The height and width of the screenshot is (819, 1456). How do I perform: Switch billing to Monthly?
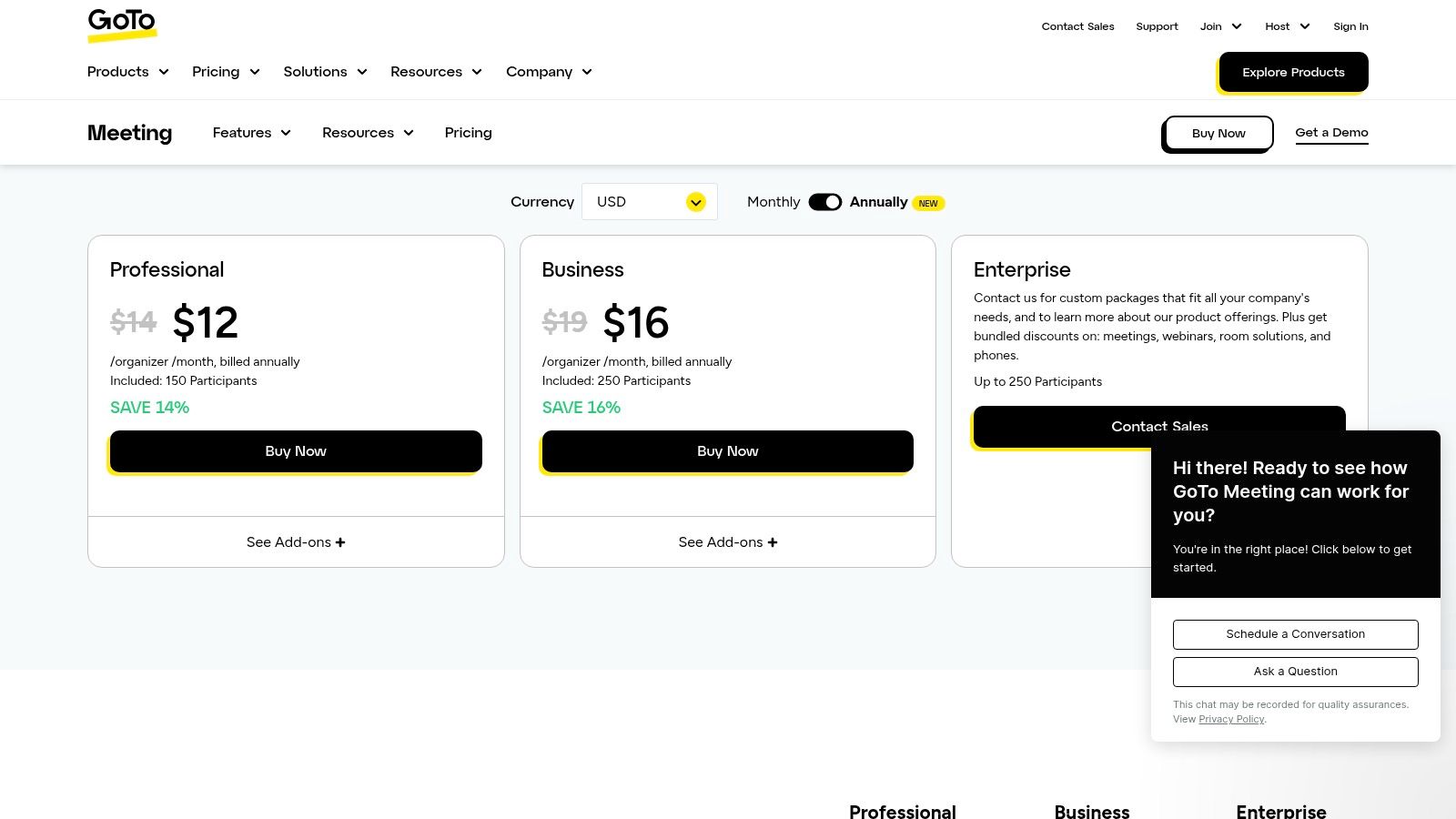coord(773,202)
